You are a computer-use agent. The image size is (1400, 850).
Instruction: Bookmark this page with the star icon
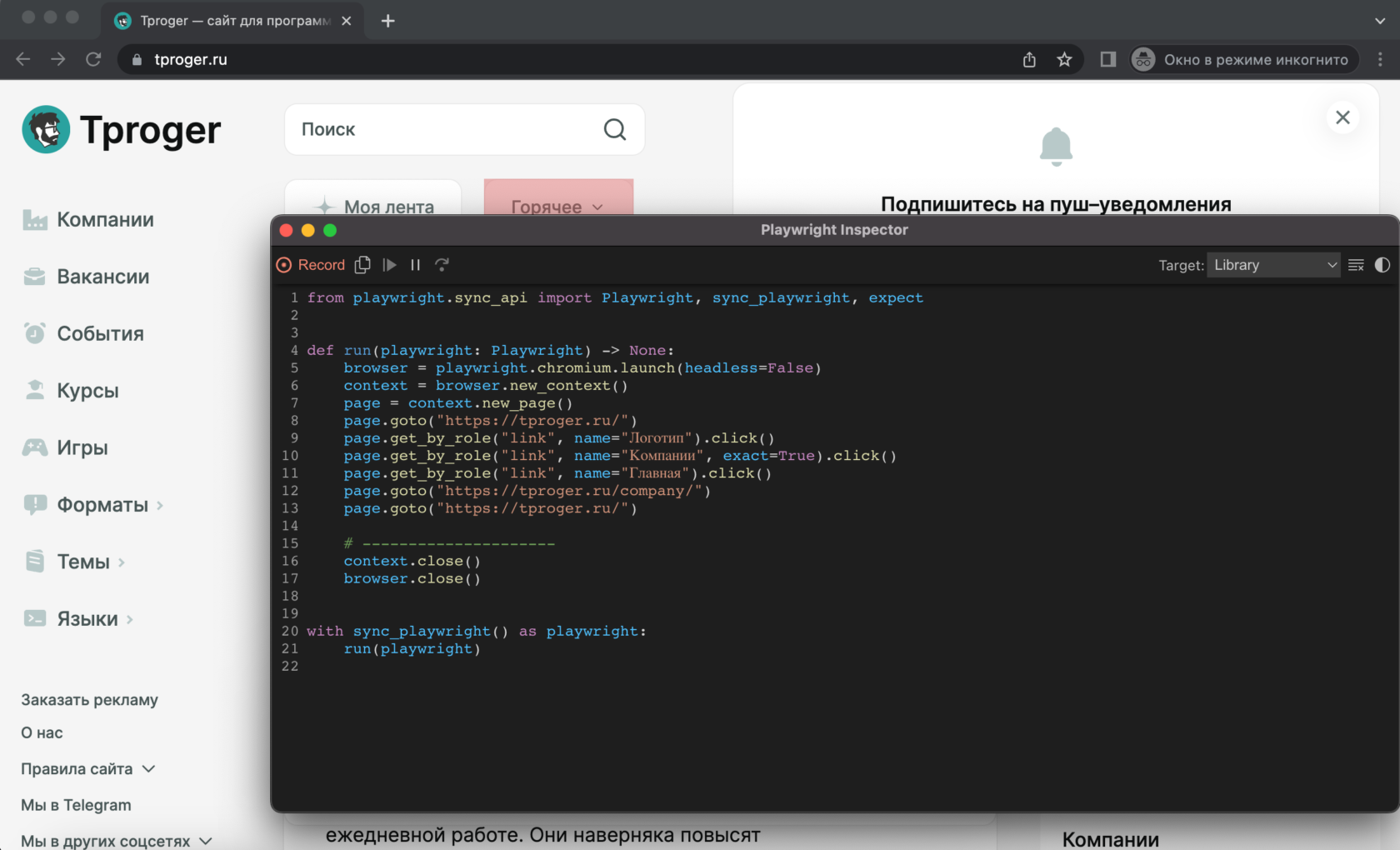pos(1064,59)
